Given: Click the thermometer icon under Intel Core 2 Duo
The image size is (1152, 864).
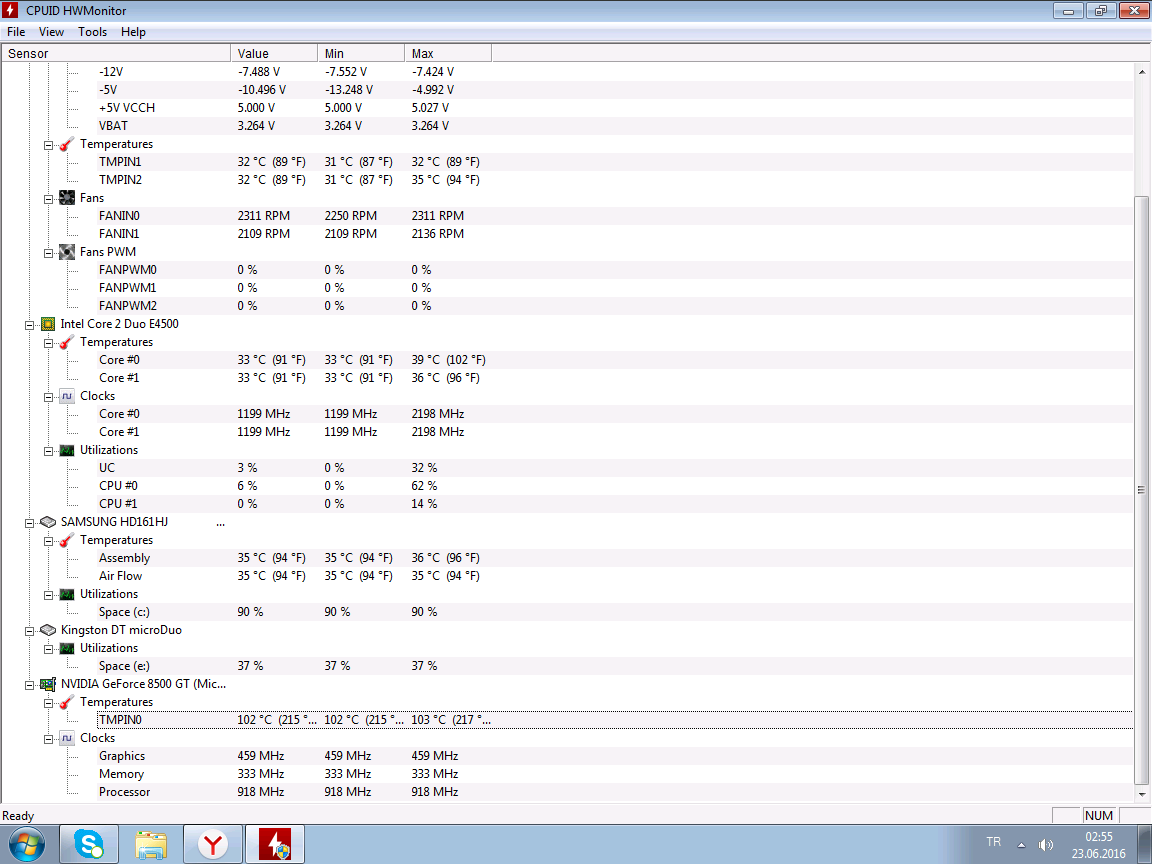Looking at the screenshot, I should pyautogui.click(x=67, y=342).
